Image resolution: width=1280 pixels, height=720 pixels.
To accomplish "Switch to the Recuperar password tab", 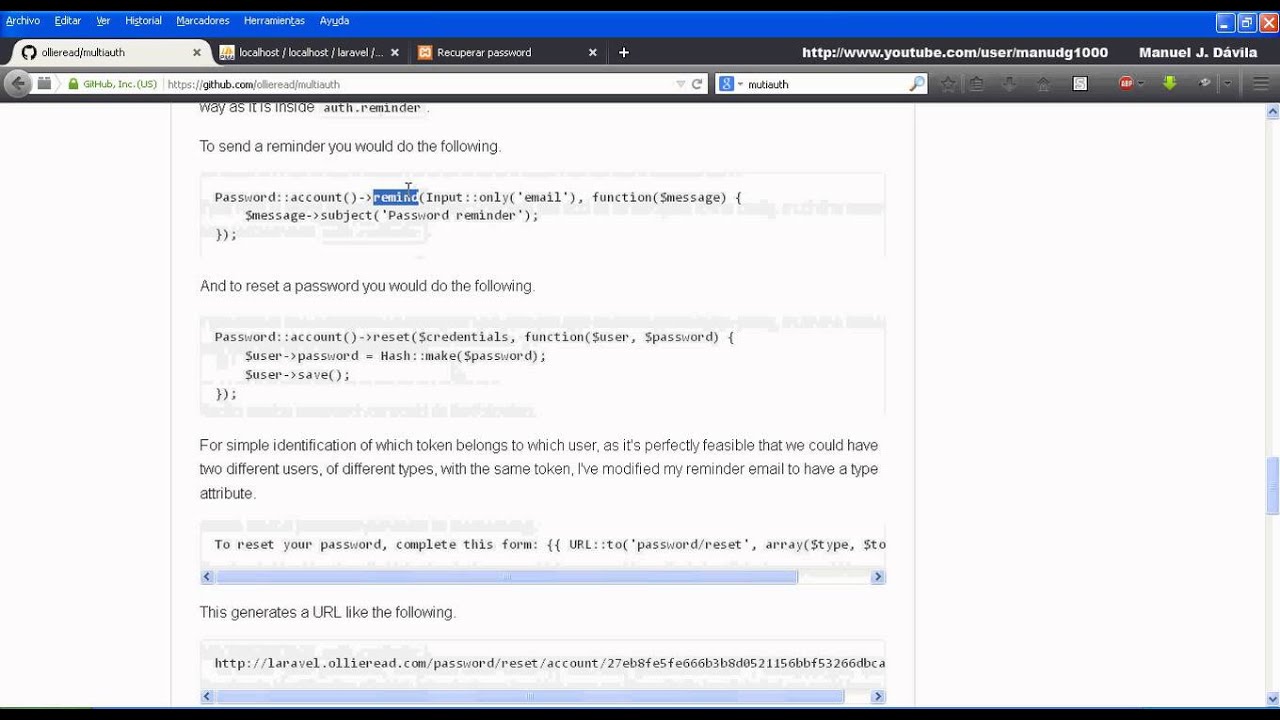I will coord(508,52).
